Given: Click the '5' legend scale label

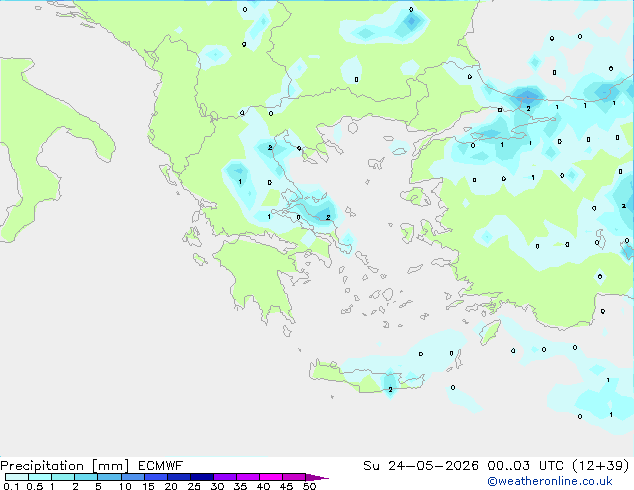Looking at the screenshot, I should coord(98,486).
